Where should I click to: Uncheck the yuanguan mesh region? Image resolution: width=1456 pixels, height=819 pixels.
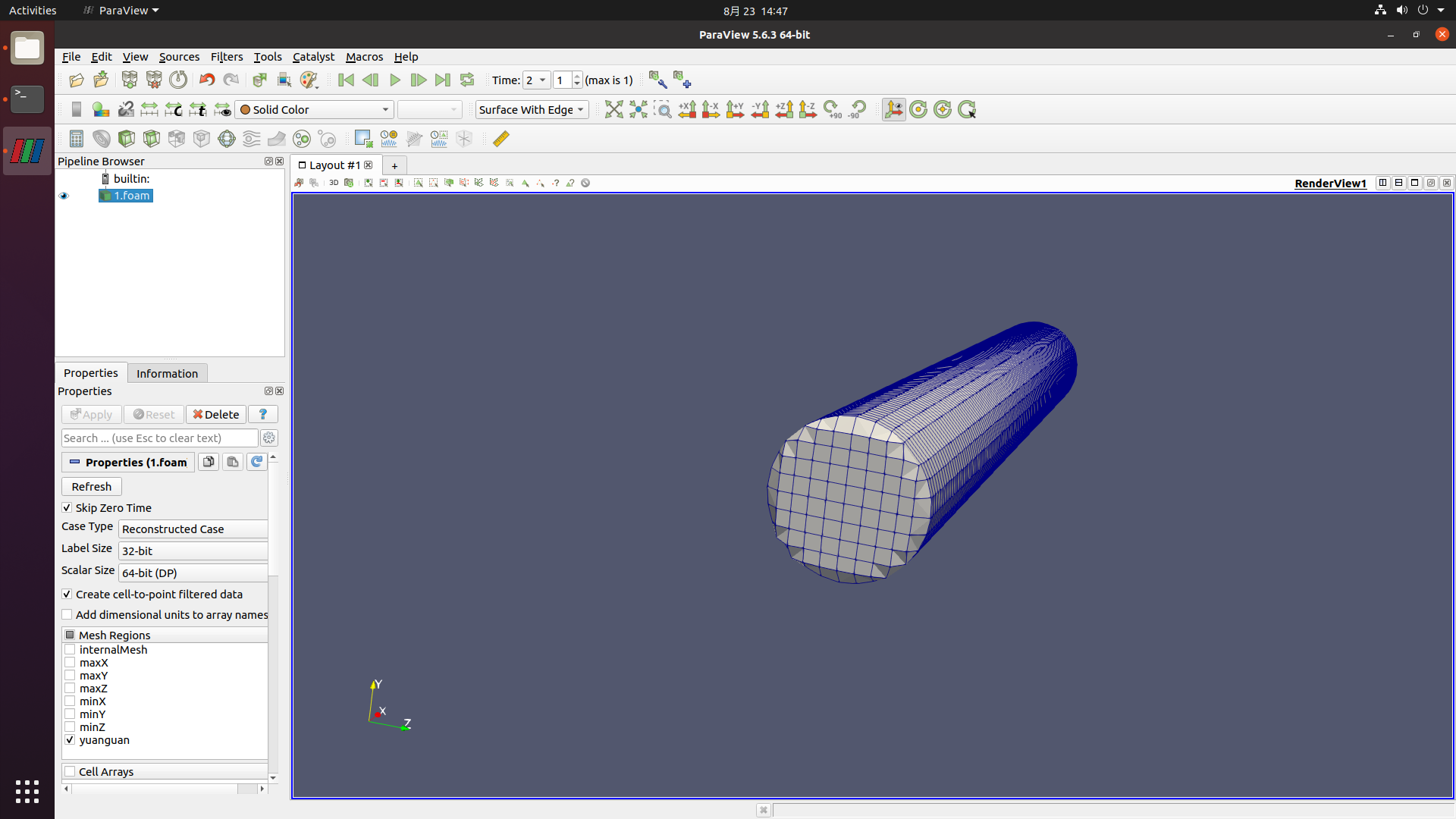coord(70,739)
